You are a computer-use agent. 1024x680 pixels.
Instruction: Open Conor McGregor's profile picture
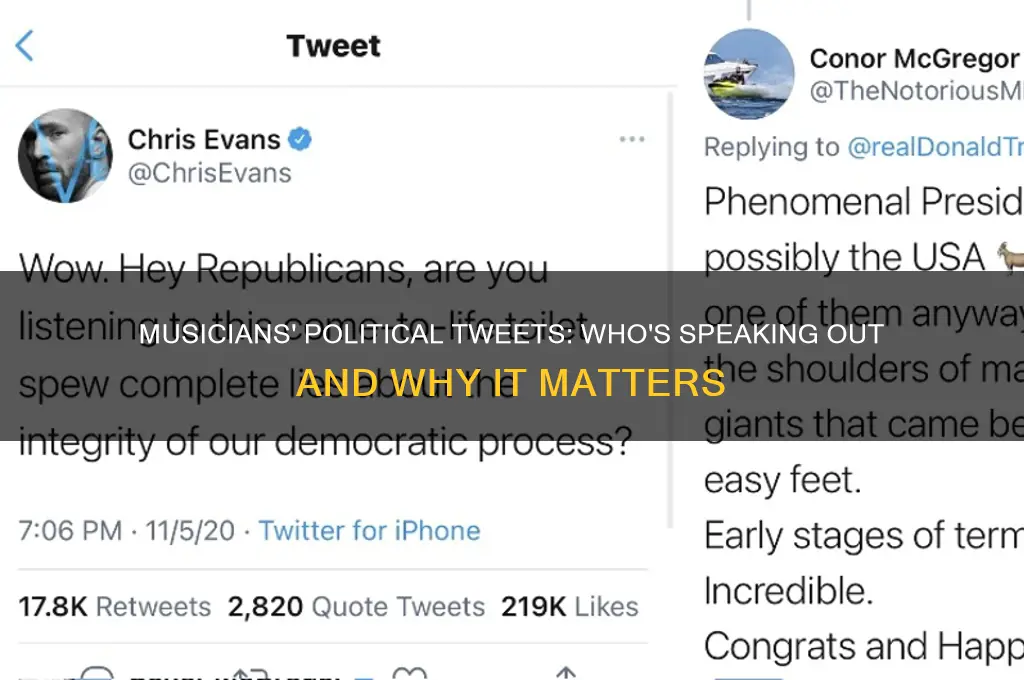(748, 74)
